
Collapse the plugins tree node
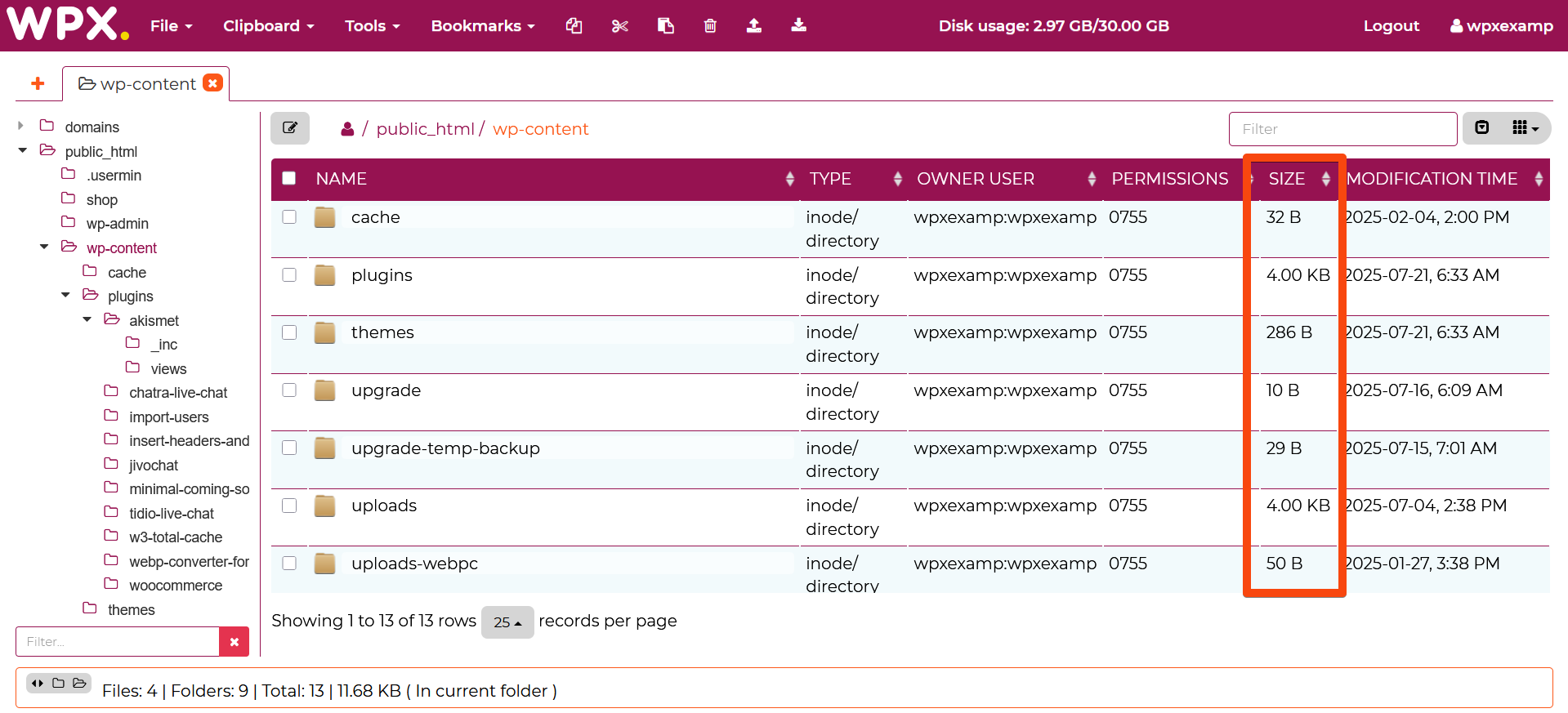pos(65,295)
